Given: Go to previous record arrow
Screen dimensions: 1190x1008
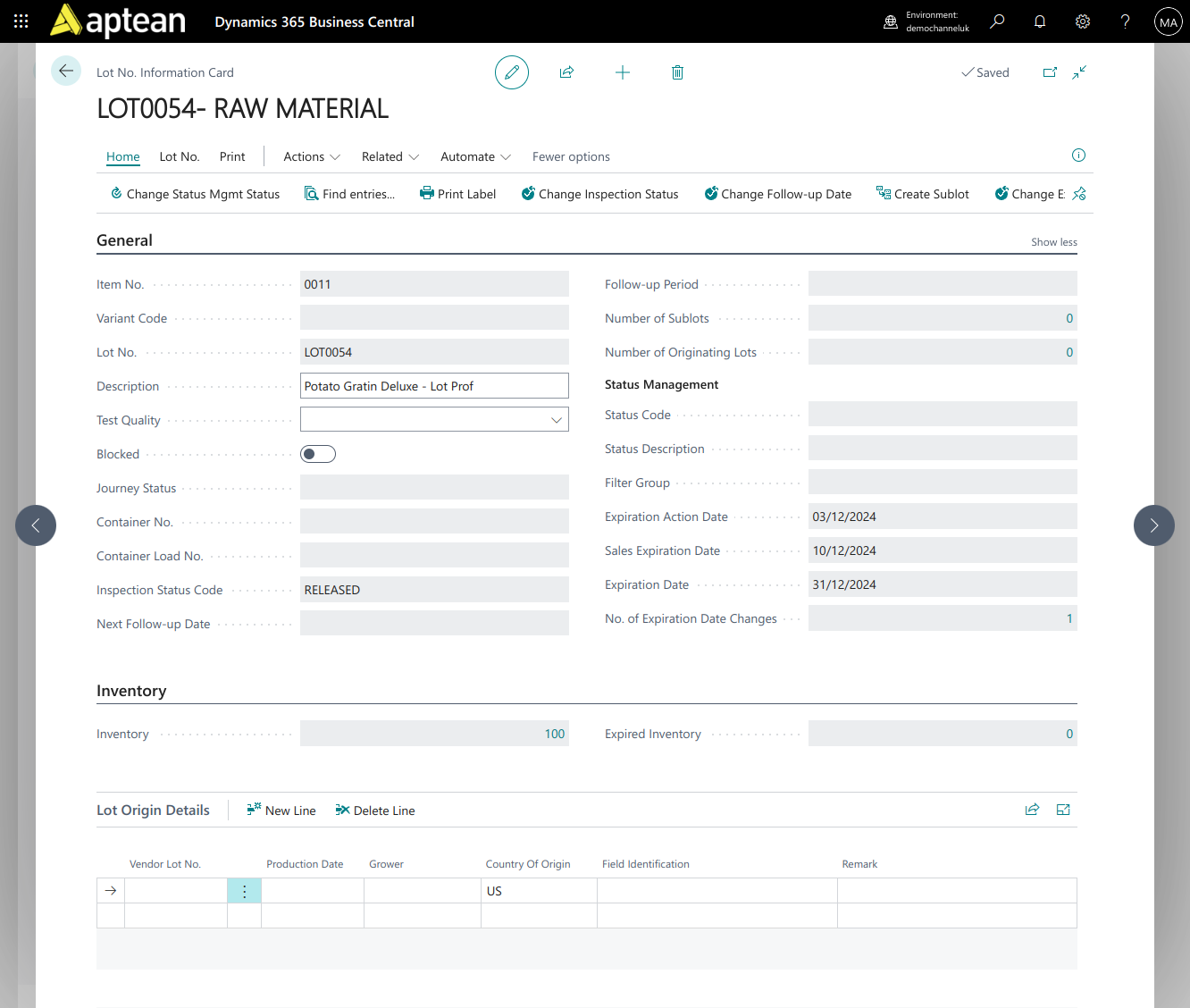Looking at the screenshot, I should pyautogui.click(x=36, y=525).
